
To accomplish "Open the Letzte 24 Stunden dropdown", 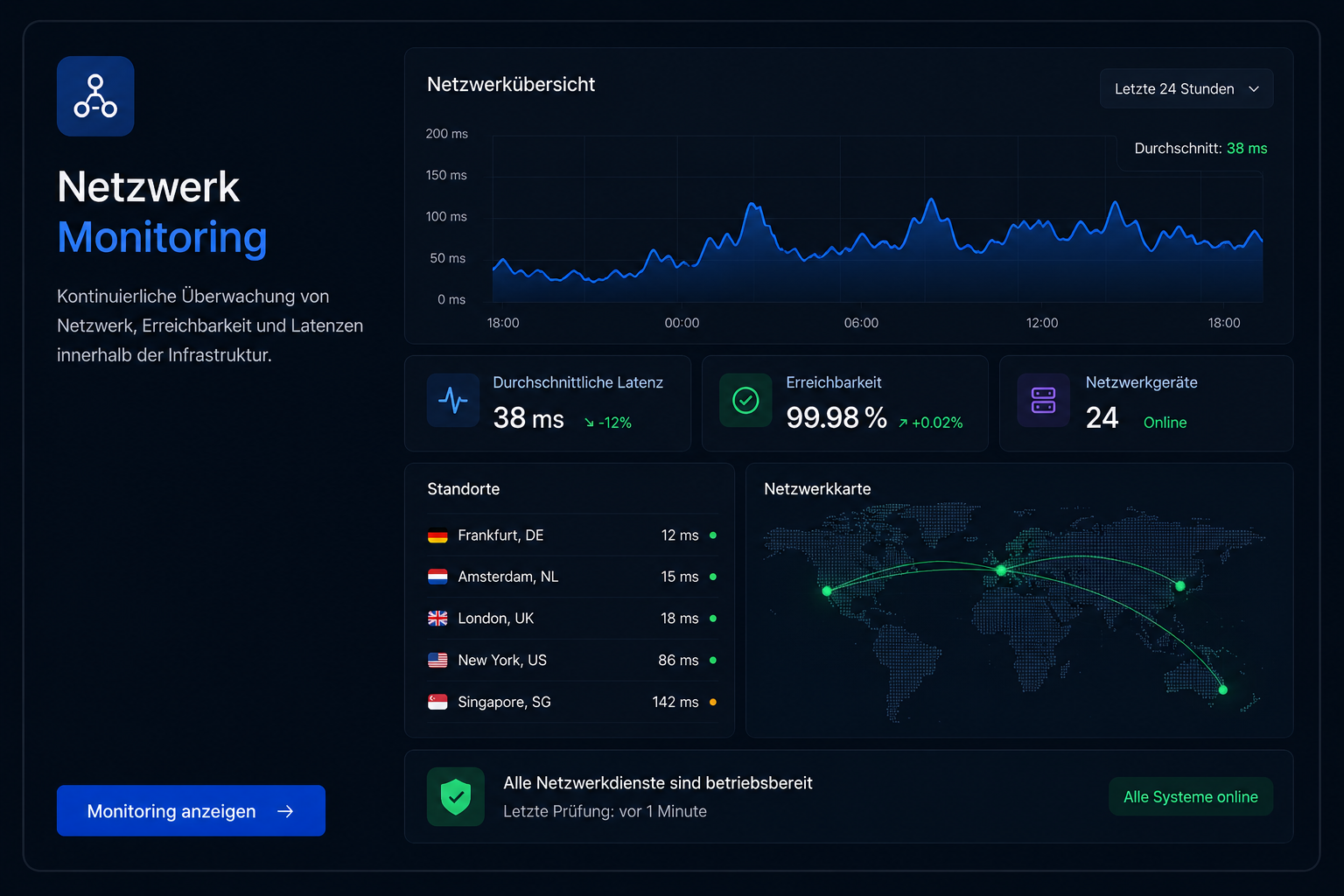I will tap(1186, 88).
